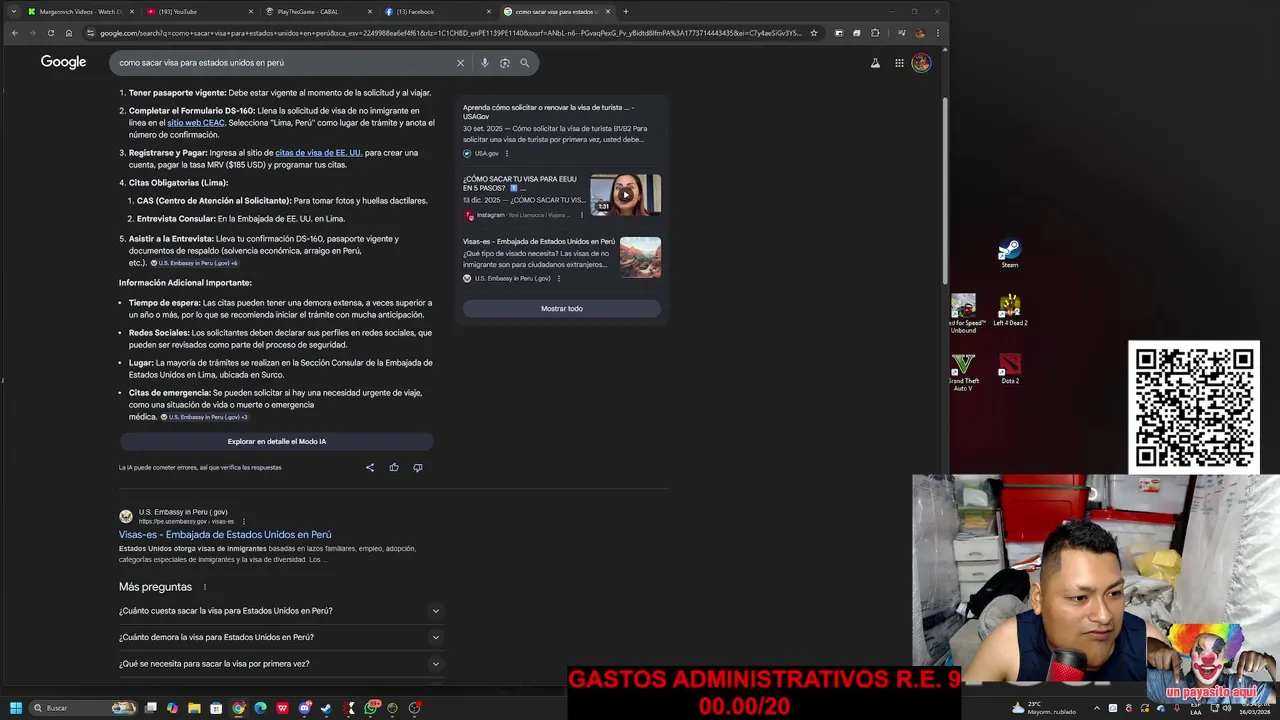Click 'Mostrar todo' sources button
Viewport: 1280px width, 720px height.
562,309
